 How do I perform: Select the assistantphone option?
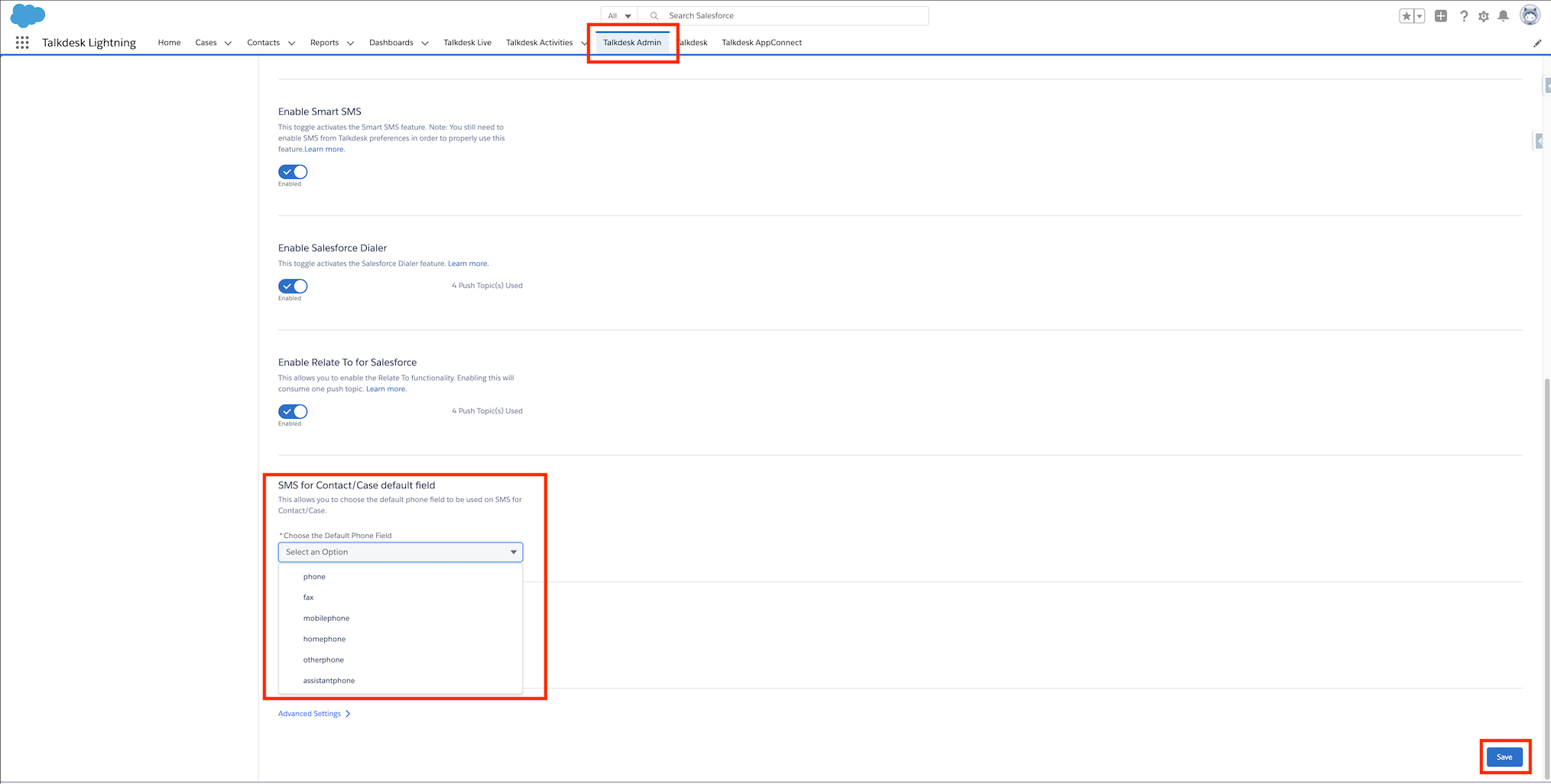pos(401,680)
